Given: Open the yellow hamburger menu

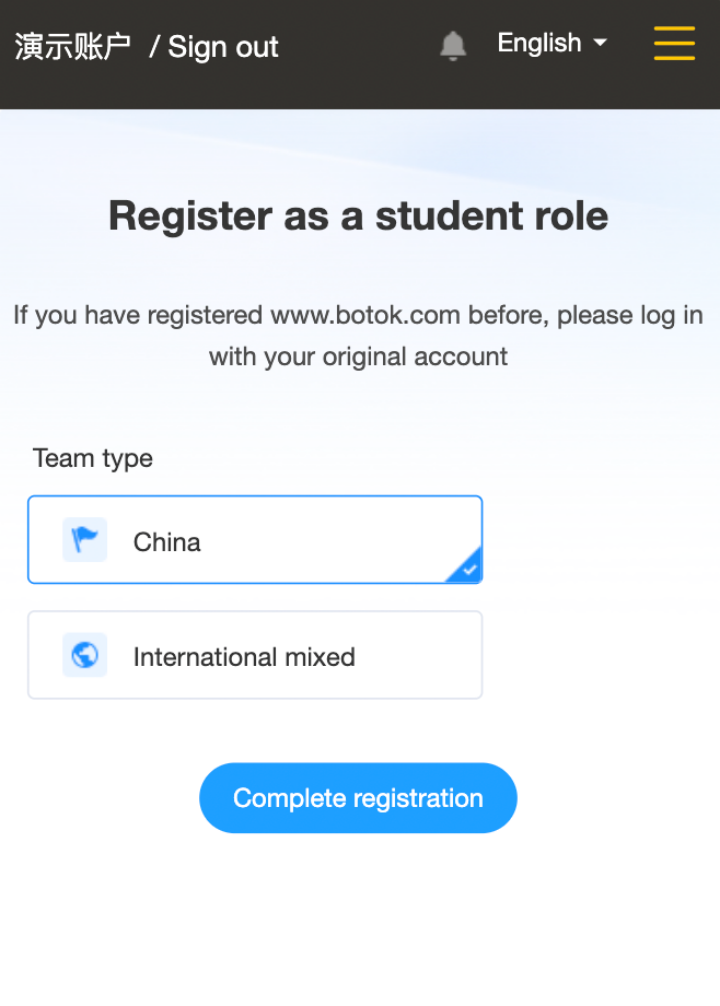Looking at the screenshot, I should pyautogui.click(x=674, y=43).
